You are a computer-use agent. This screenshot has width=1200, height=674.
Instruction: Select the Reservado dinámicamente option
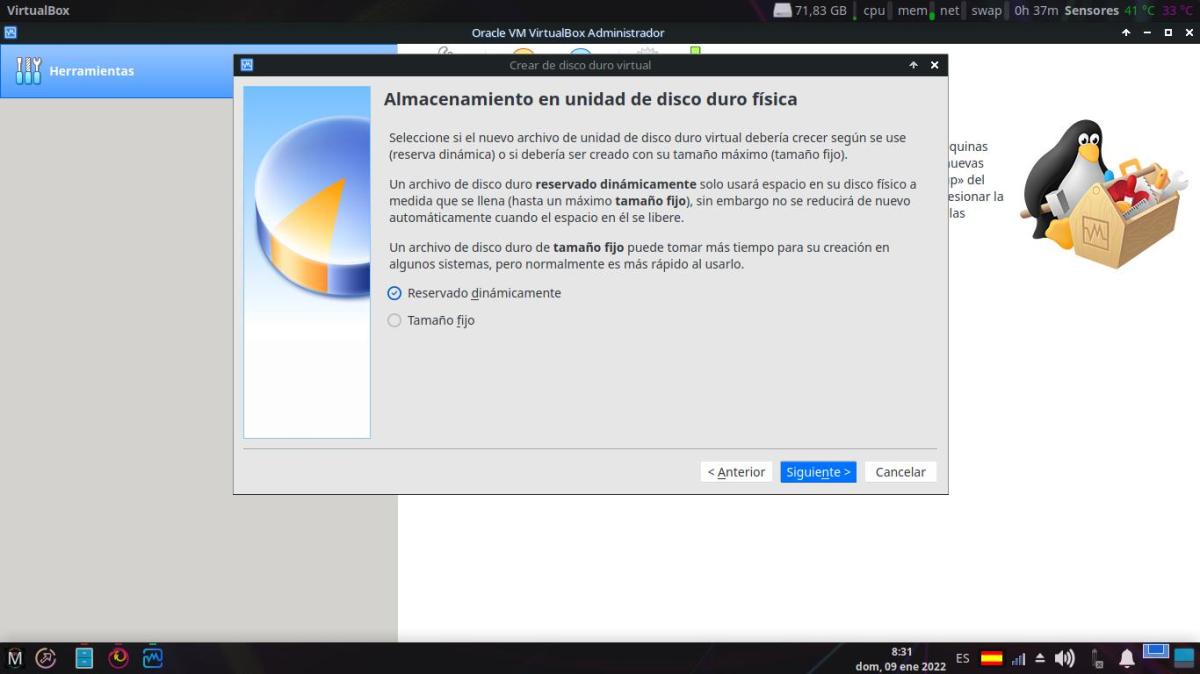[394, 293]
